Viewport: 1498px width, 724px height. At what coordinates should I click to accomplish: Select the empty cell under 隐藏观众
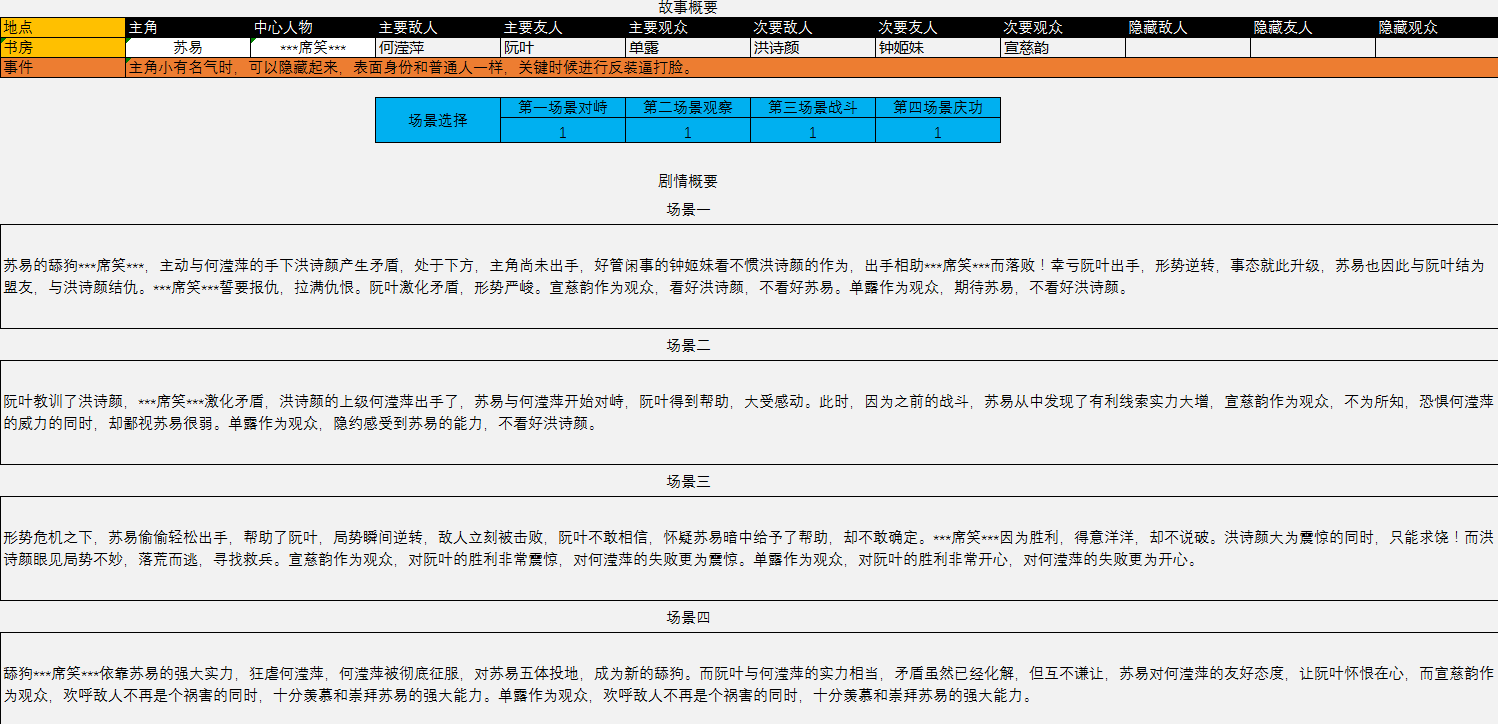(x=1437, y=47)
